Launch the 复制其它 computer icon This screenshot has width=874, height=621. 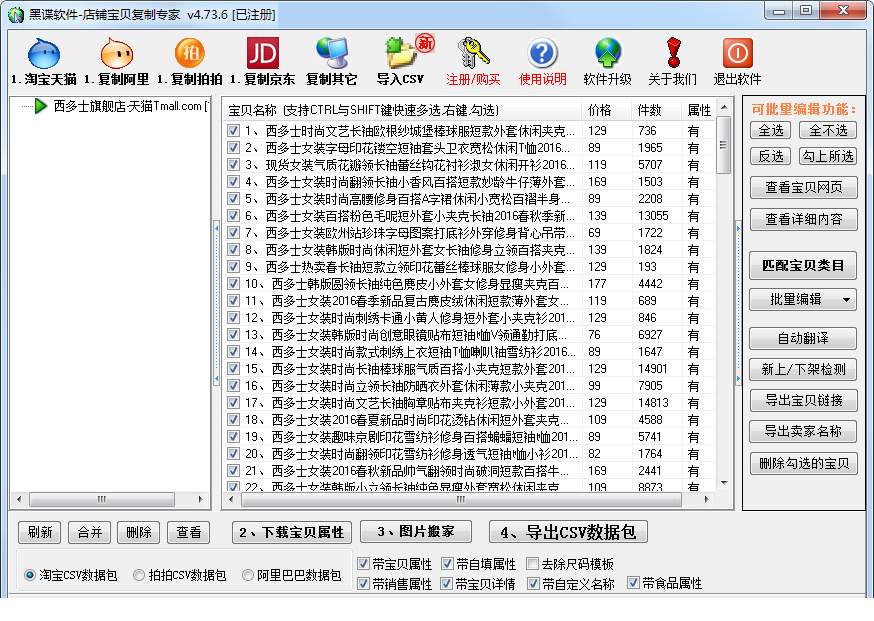[332, 54]
